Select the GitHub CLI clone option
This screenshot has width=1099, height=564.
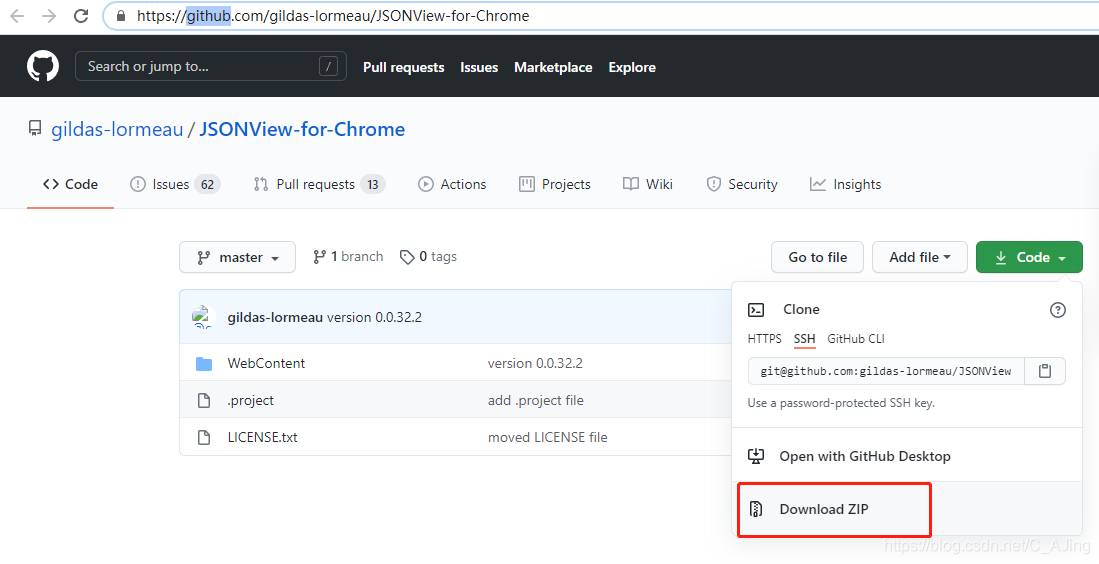tap(856, 339)
